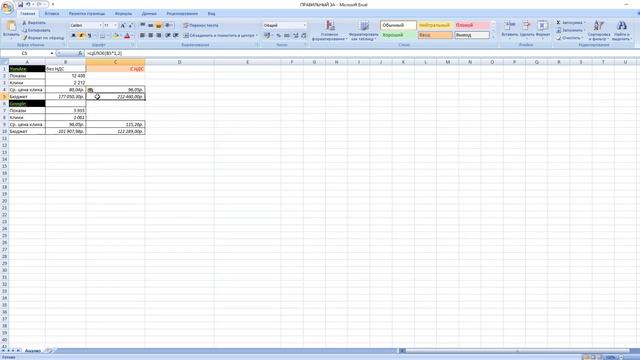This screenshot has width=640, height=360.
Task: Open the Рецензирование ribbon tab
Action: tap(182, 13)
